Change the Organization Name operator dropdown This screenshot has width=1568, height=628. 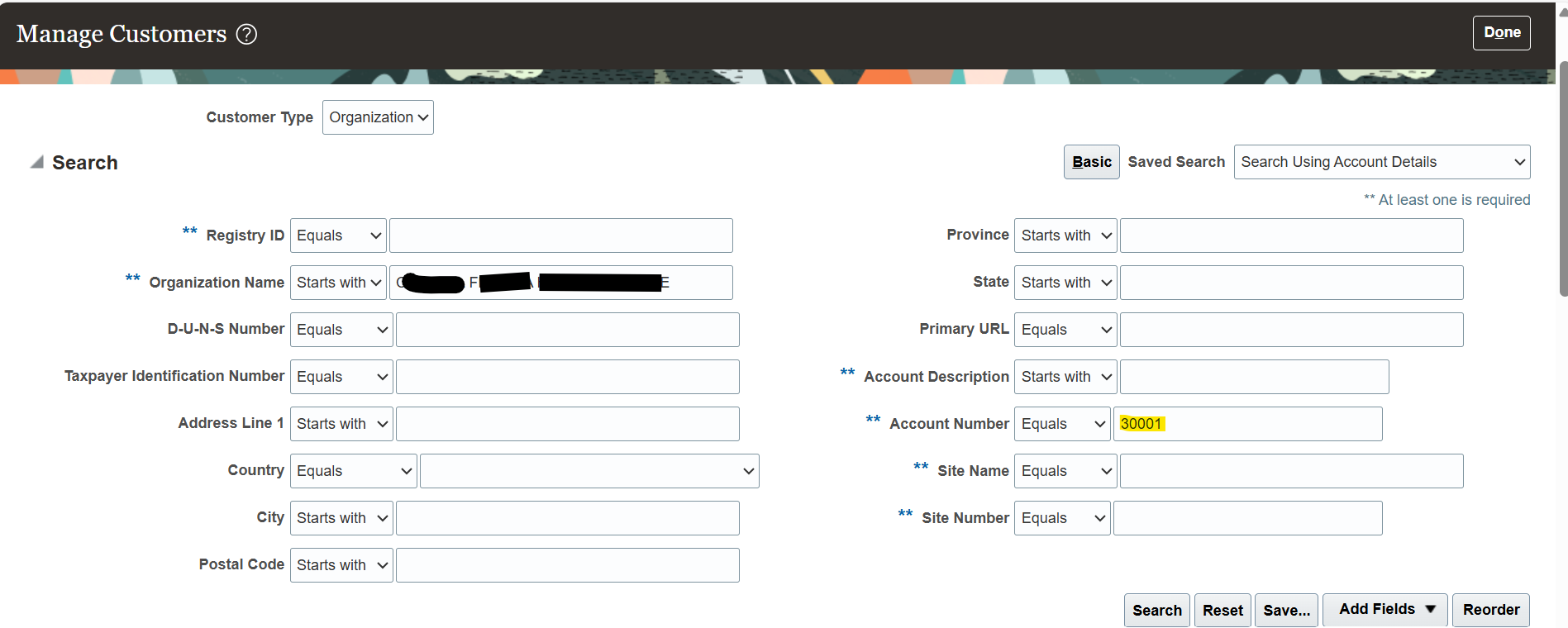click(x=338, y=283)
